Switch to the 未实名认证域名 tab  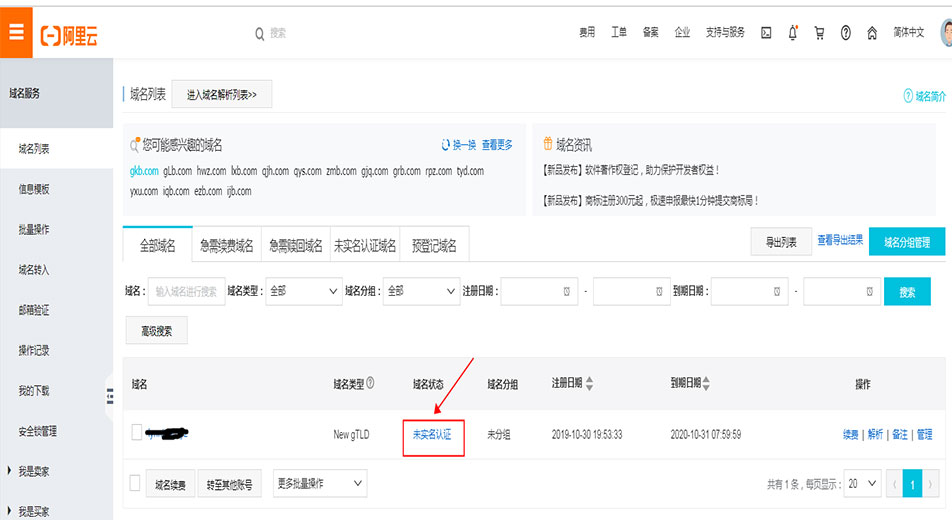364,246
